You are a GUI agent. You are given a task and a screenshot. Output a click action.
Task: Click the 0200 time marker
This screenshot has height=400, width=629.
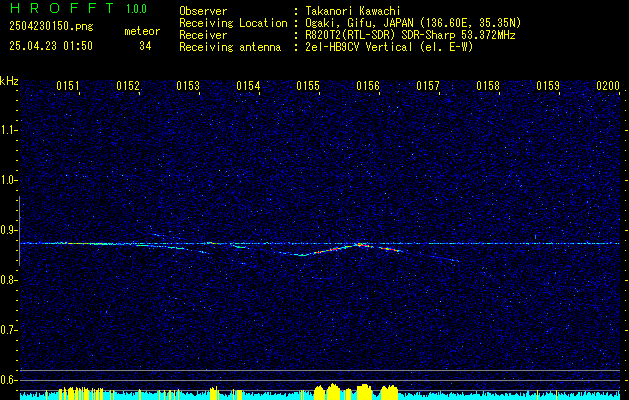[608, 86]
